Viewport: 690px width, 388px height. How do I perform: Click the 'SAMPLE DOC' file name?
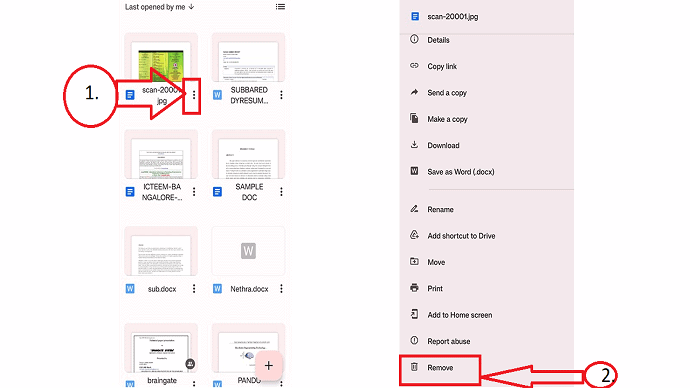pos(249,192)
